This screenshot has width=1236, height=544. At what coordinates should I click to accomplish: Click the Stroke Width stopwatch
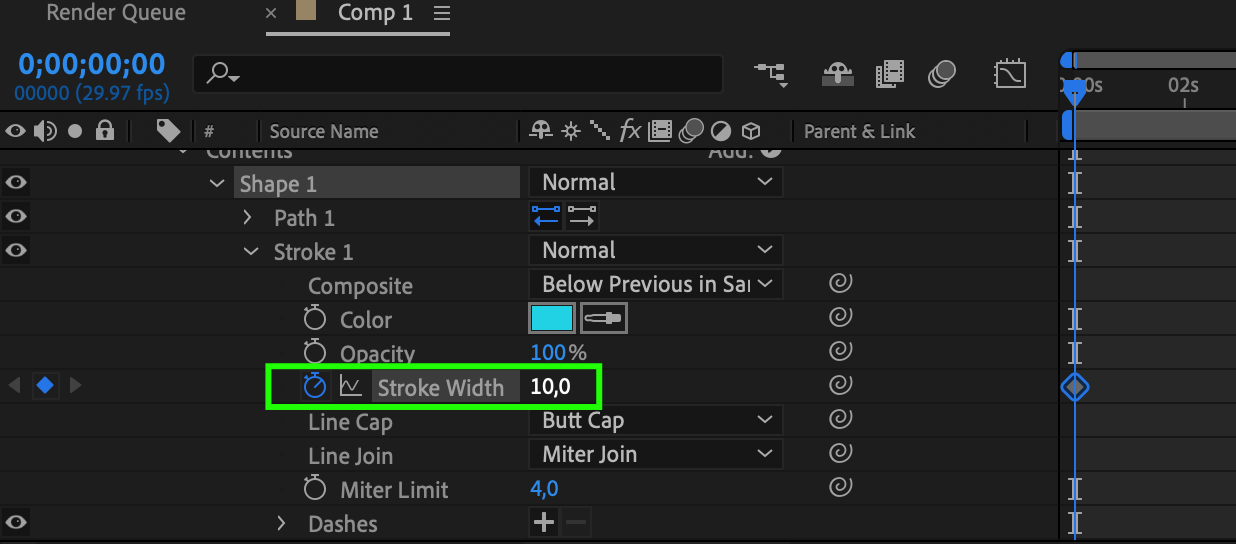coord(315,386)
